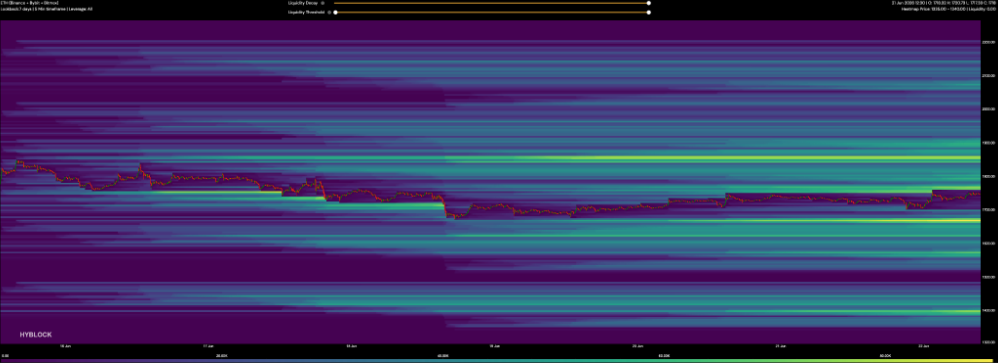Click the 40.00K color scale label
The width and height of the screenshot is (998, 363).
tap(443, 355)
